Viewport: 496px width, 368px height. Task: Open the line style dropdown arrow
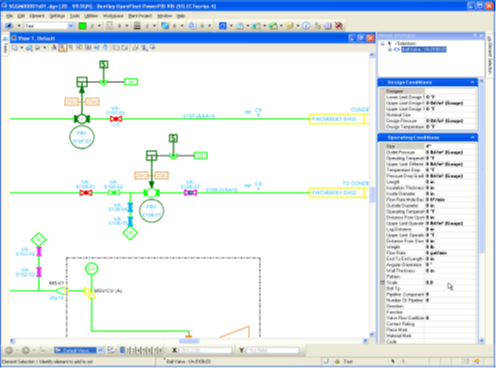point(127,26)
